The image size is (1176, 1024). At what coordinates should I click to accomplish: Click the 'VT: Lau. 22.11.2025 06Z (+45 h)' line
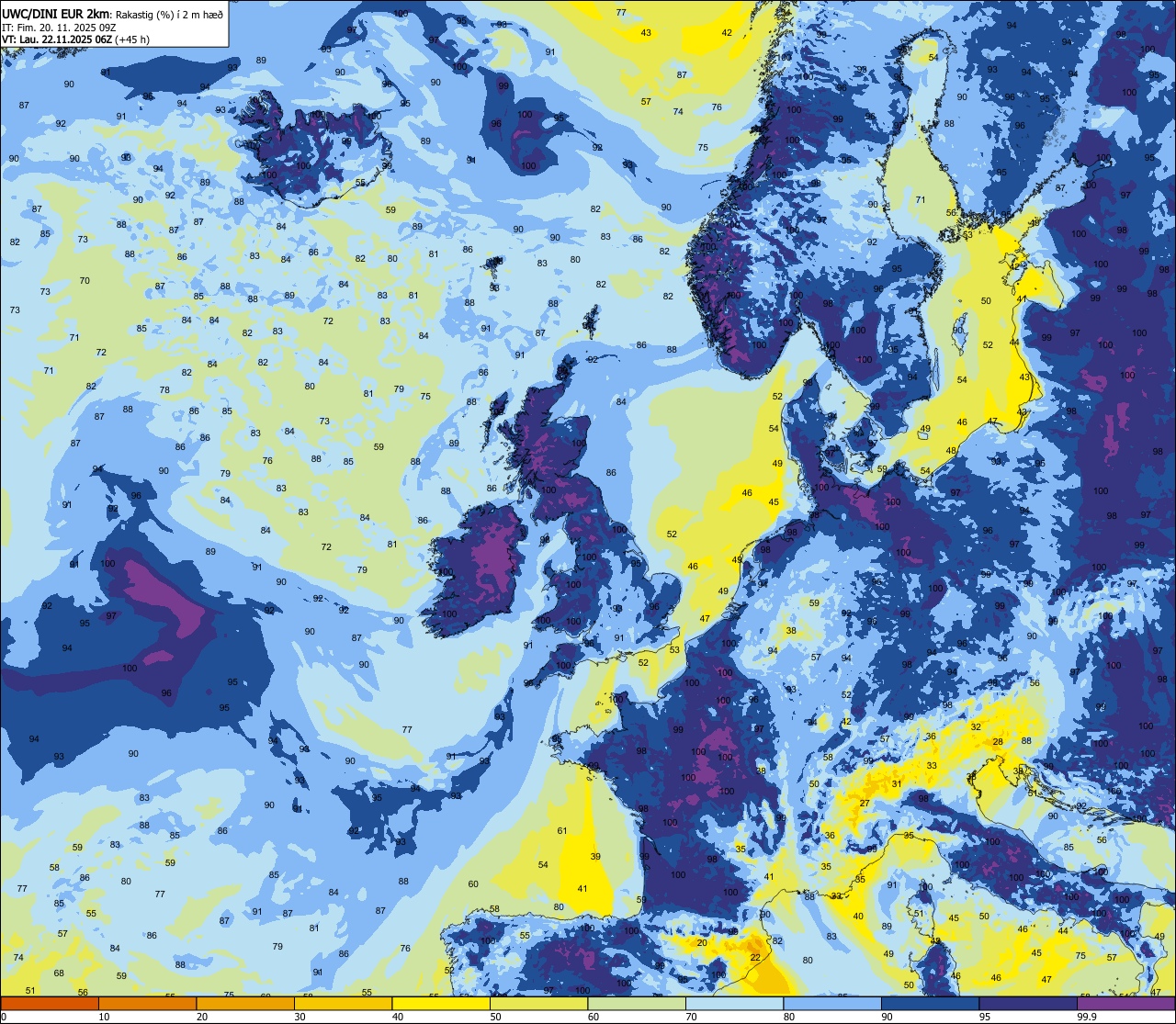[75, 39]
